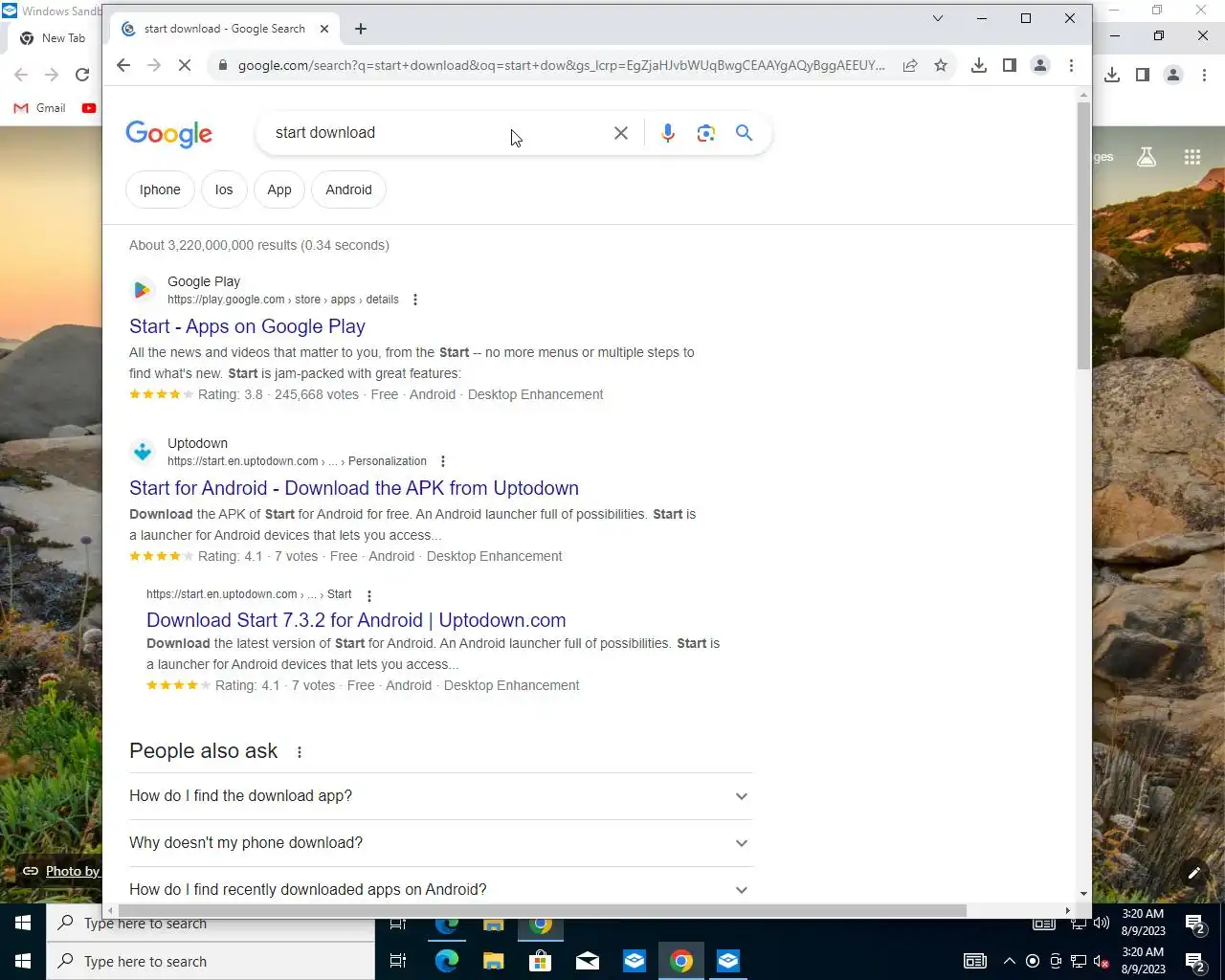Search by image with Google Lens

pos(706,133)
